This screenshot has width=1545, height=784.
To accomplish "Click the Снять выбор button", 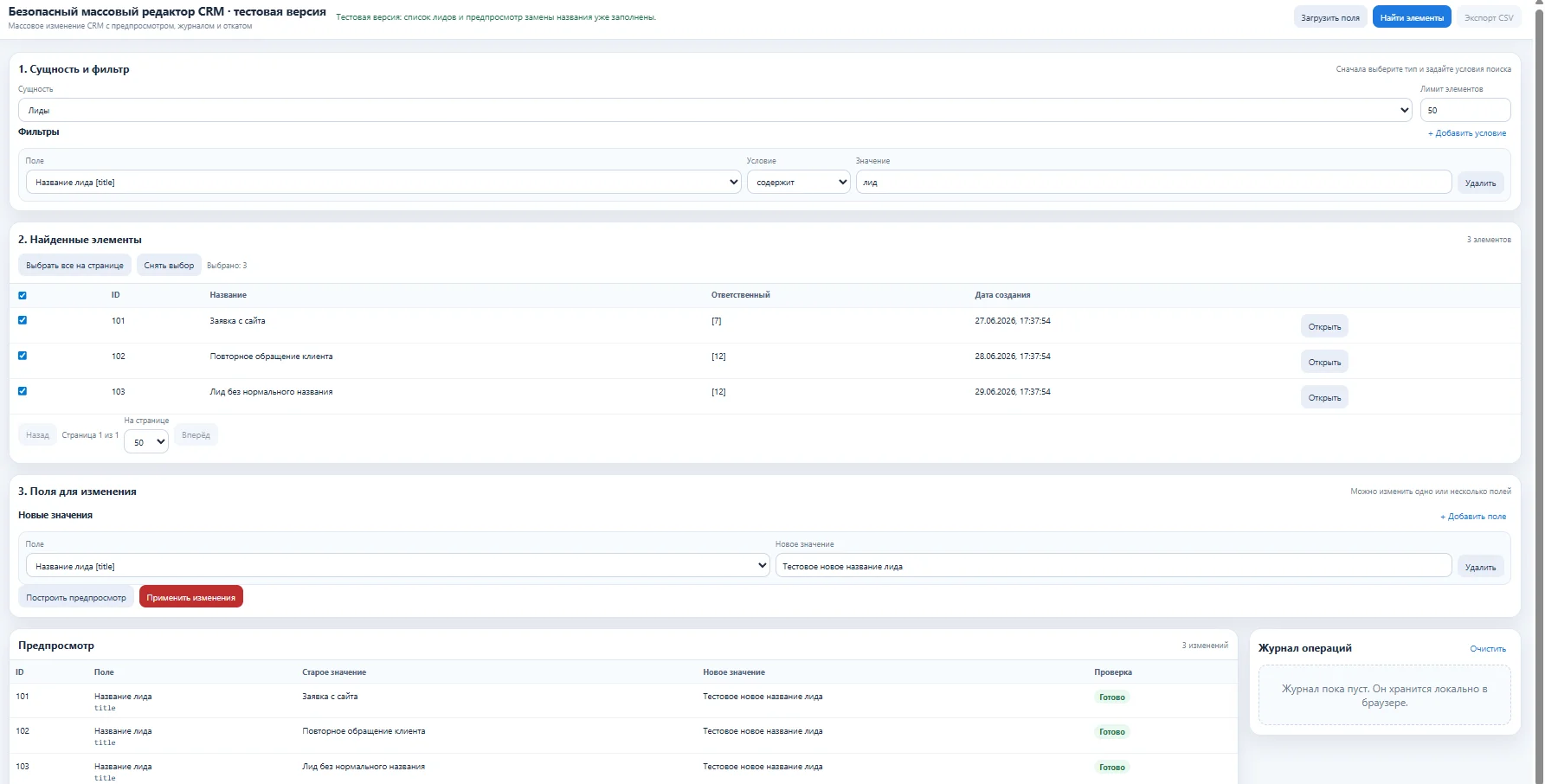I will 169,265.
